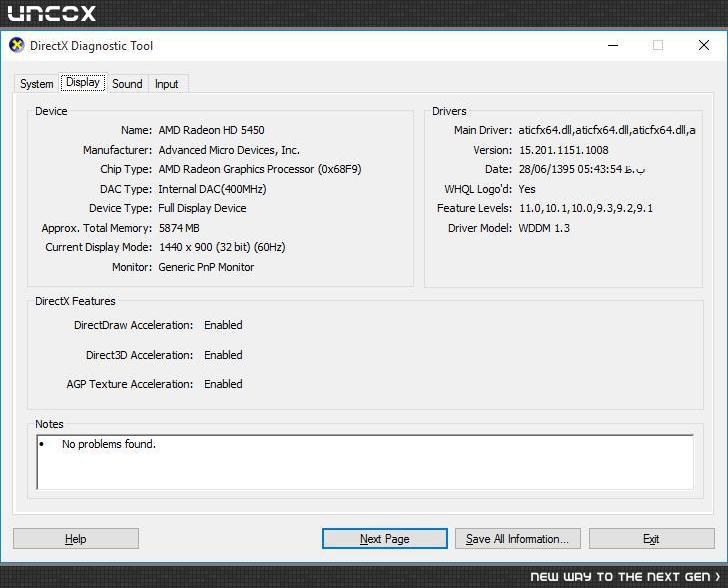Click the 'Feature Levels:' label
Image resolution: width=728 pixels, height=588 pixels.
click(474, 208)
